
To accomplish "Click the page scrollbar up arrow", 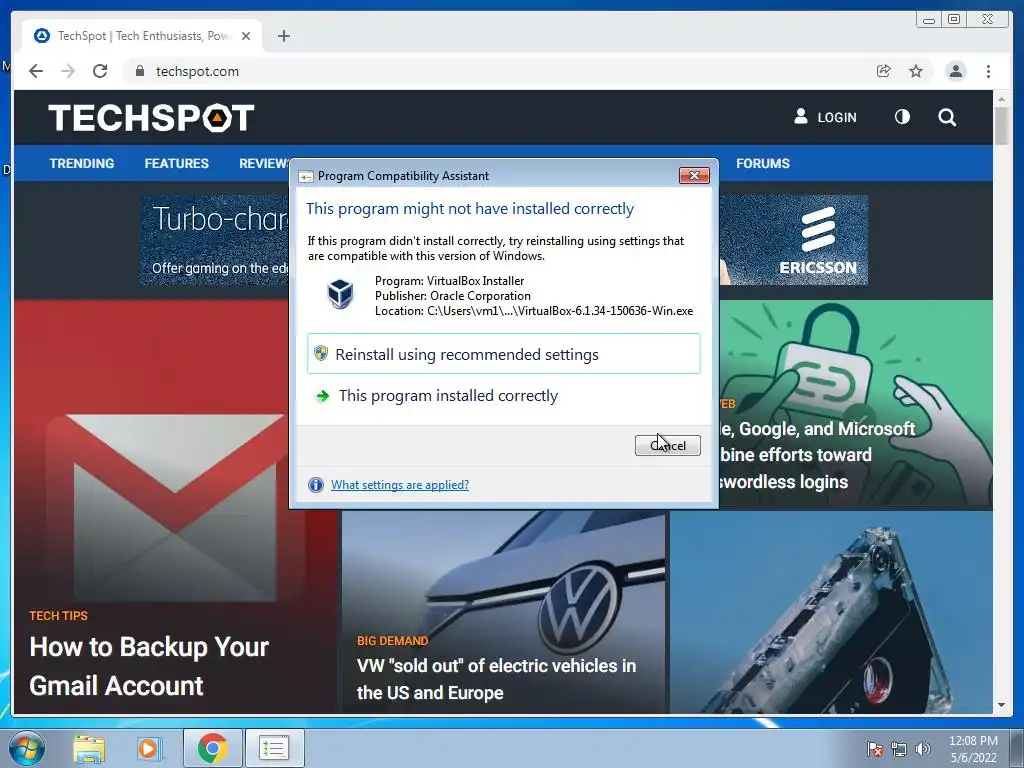I will click(1001, 99).
